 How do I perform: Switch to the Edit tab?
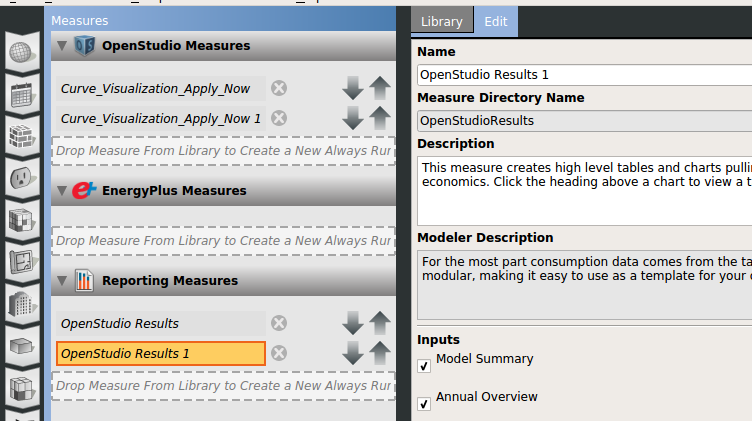[496, 22]
